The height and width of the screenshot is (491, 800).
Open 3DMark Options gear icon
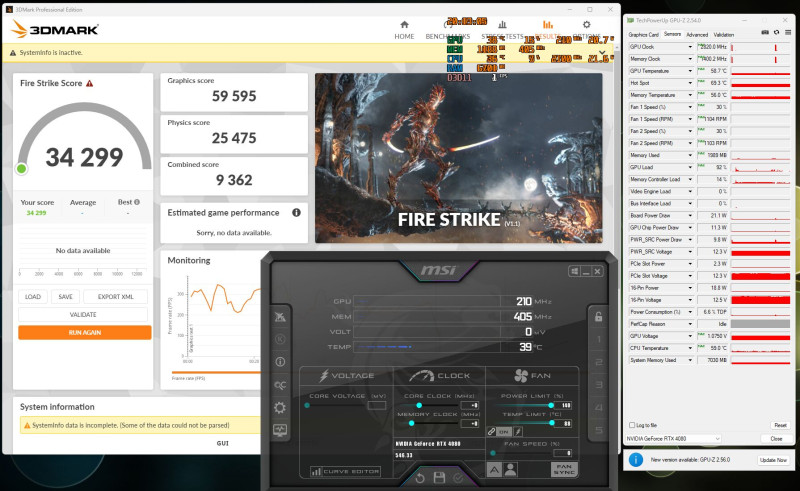coord(587,24)
